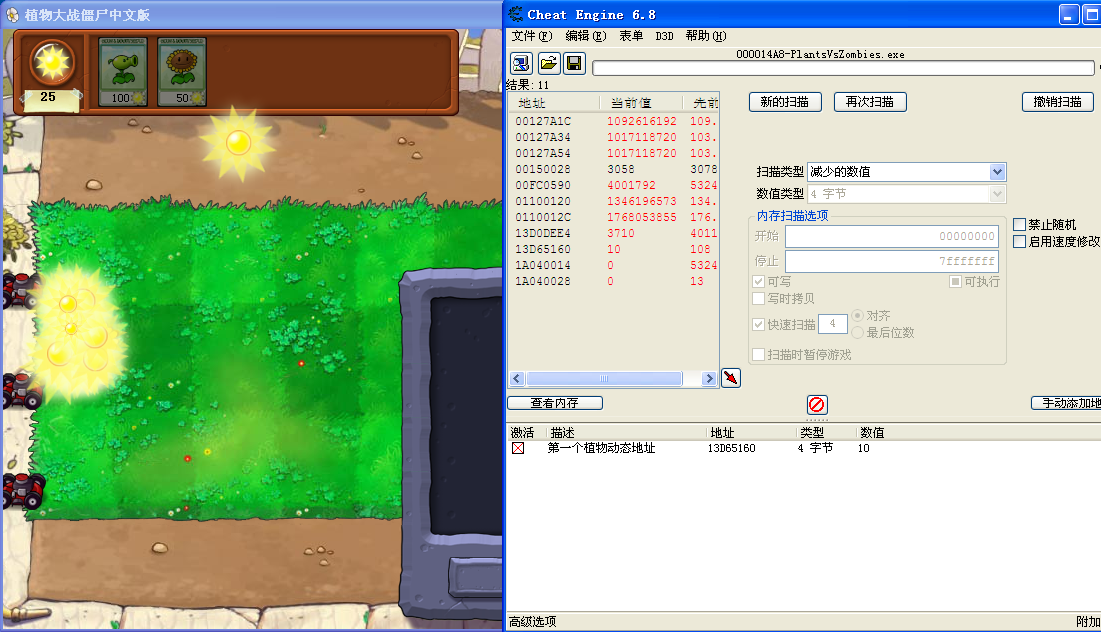Open the 帮助 menu

tap(706, 36)
